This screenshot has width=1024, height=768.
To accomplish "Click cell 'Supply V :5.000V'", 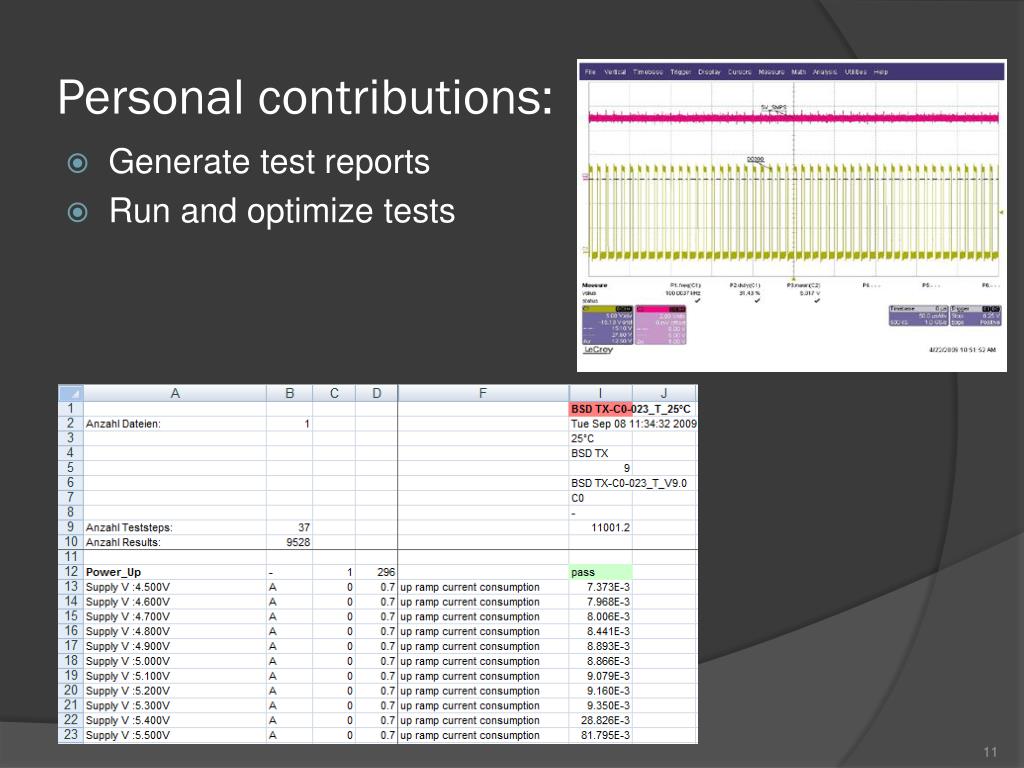I will point(174,661).
